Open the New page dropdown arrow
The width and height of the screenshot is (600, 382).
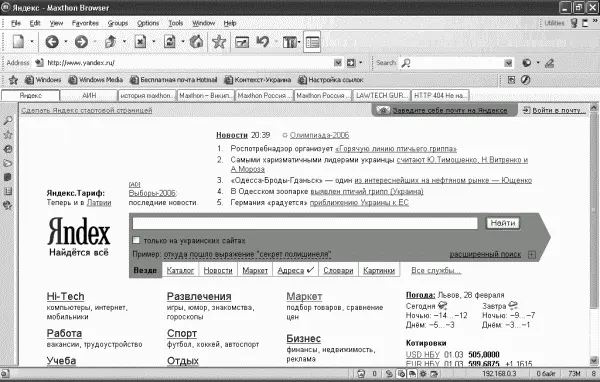pyautogui.click(x=32, y=41)
